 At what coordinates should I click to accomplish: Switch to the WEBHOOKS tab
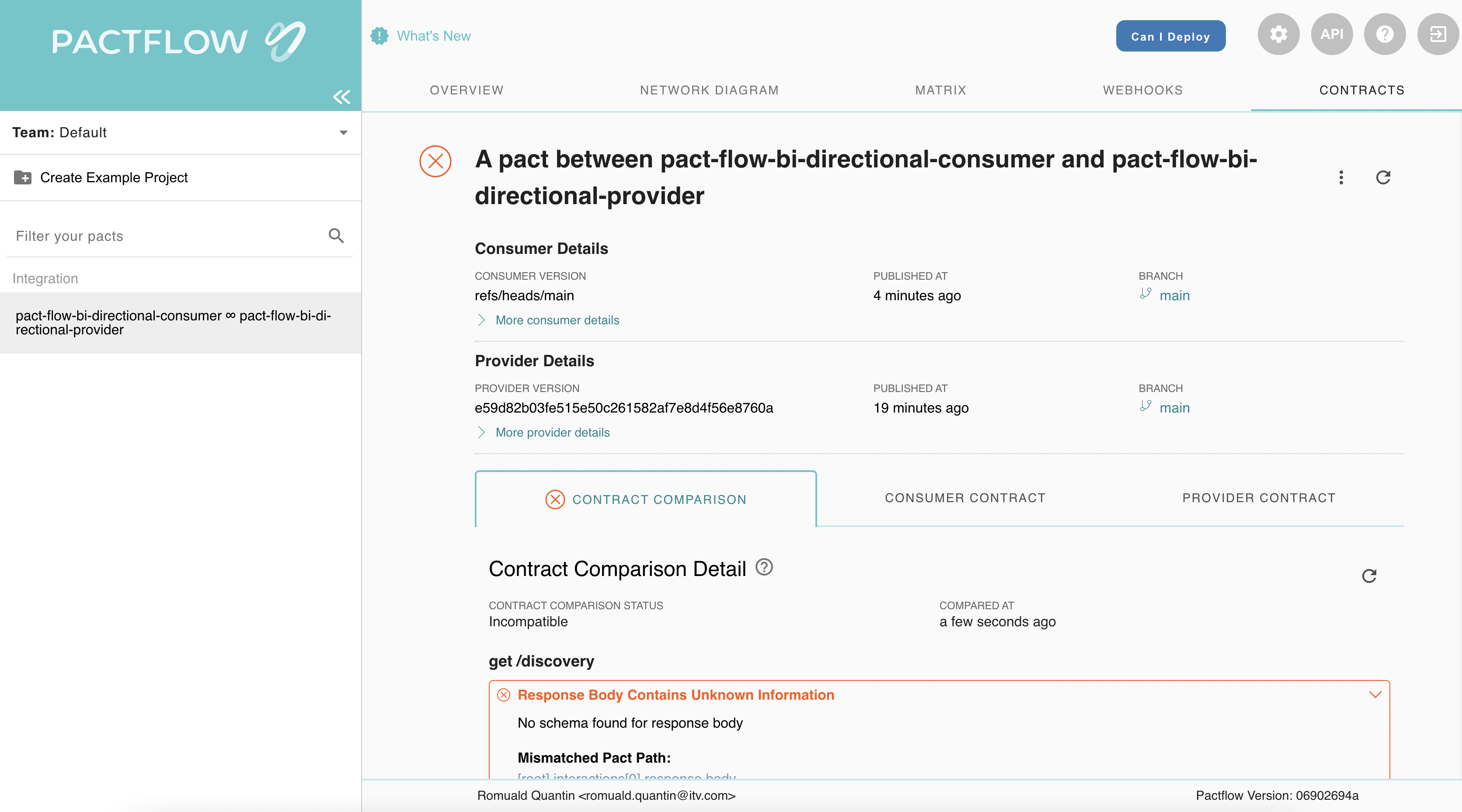[1142, 90]
